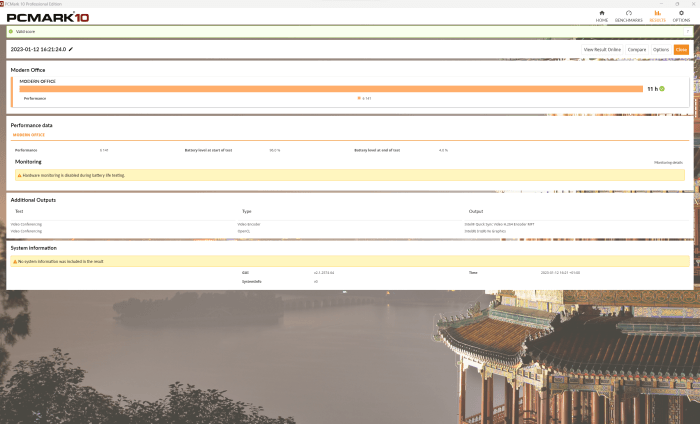Click the PCMark app icon in the title bar
This screenshot has width=700, height=424.
2,4
